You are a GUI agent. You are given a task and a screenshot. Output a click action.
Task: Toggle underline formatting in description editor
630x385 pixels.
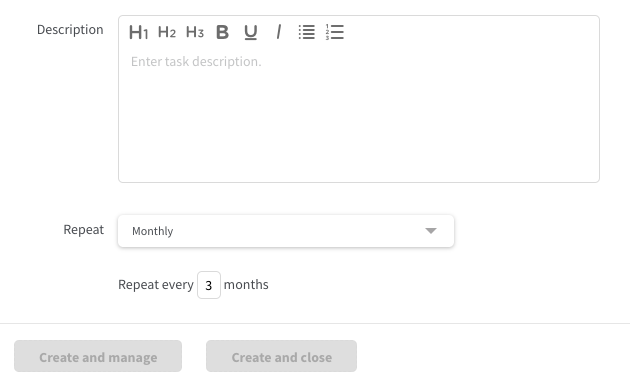(x=251, y=32)
